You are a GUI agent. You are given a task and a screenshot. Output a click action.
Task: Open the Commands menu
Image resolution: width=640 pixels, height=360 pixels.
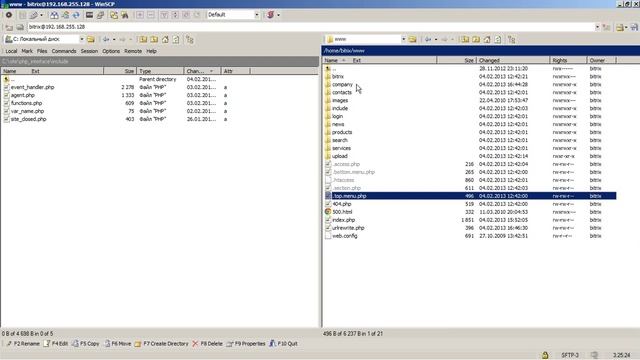(x=64, y=51)
